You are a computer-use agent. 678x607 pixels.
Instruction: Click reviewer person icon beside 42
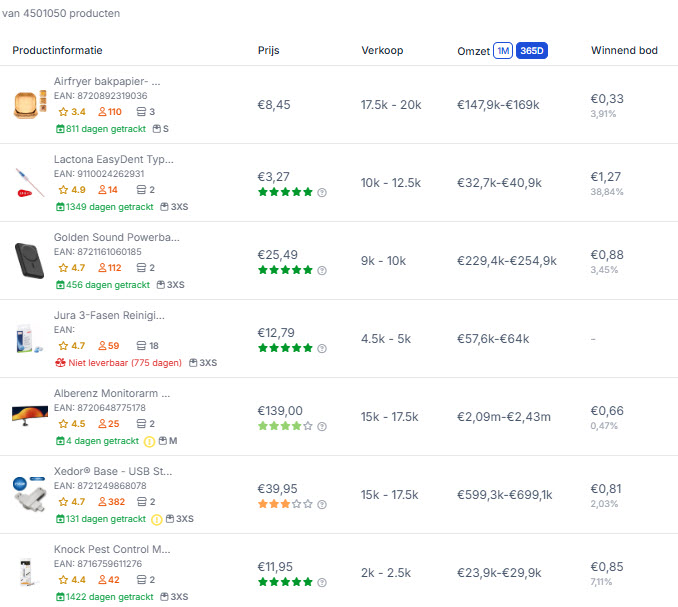[x=102, y=580]
